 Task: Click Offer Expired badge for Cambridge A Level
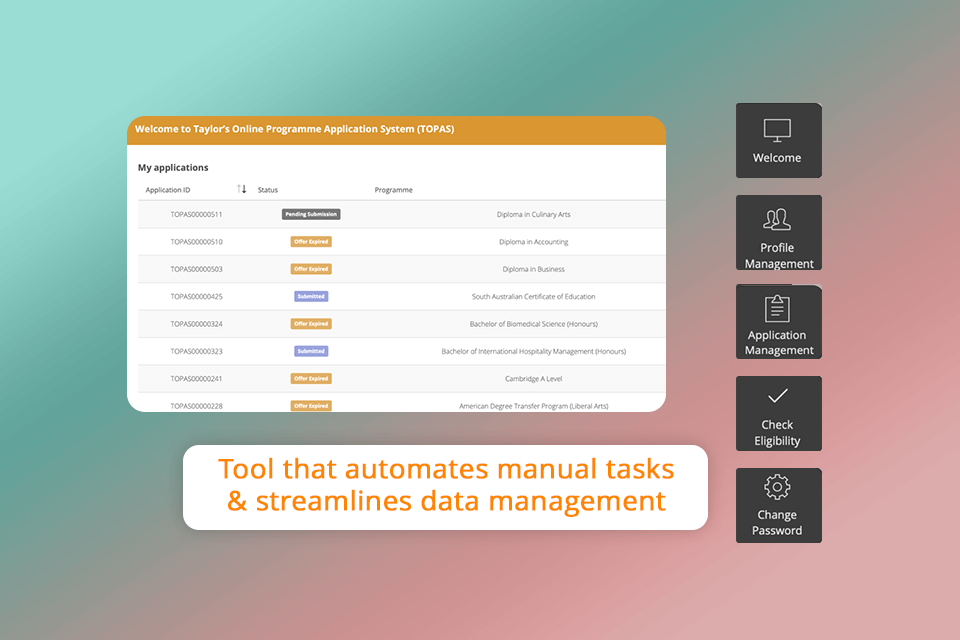coord(311,378)
